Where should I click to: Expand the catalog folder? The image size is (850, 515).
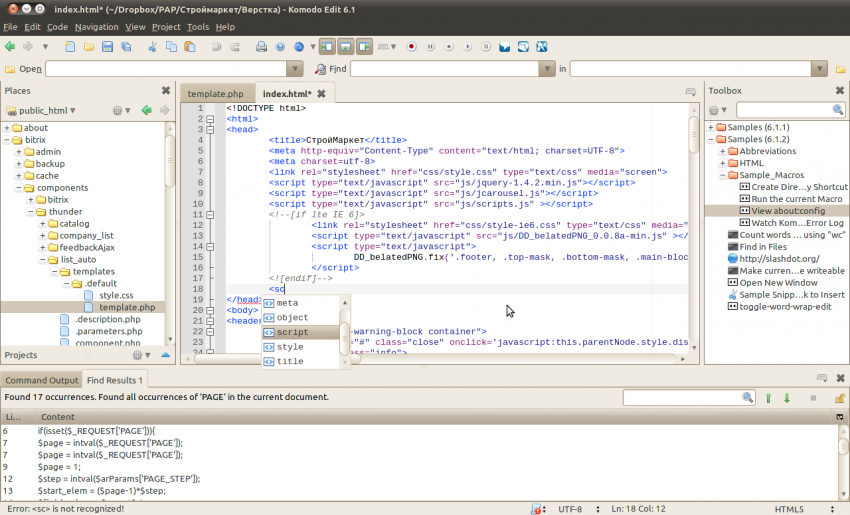[43, 223]
